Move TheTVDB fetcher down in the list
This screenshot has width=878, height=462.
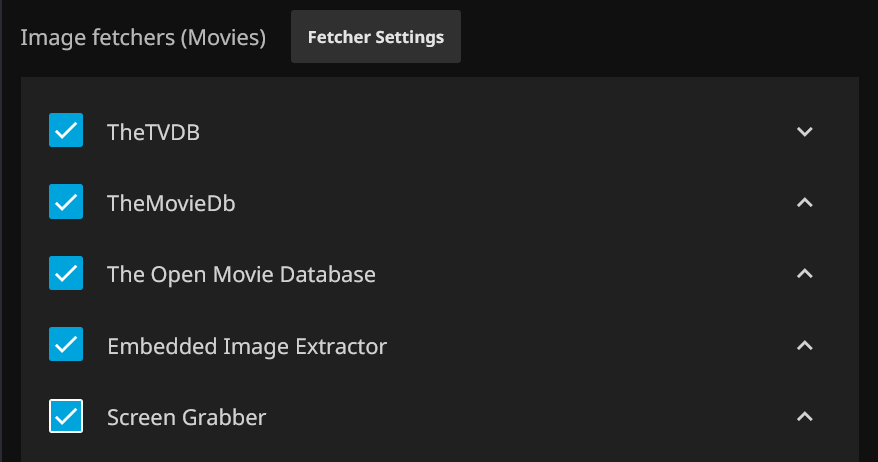805,131
